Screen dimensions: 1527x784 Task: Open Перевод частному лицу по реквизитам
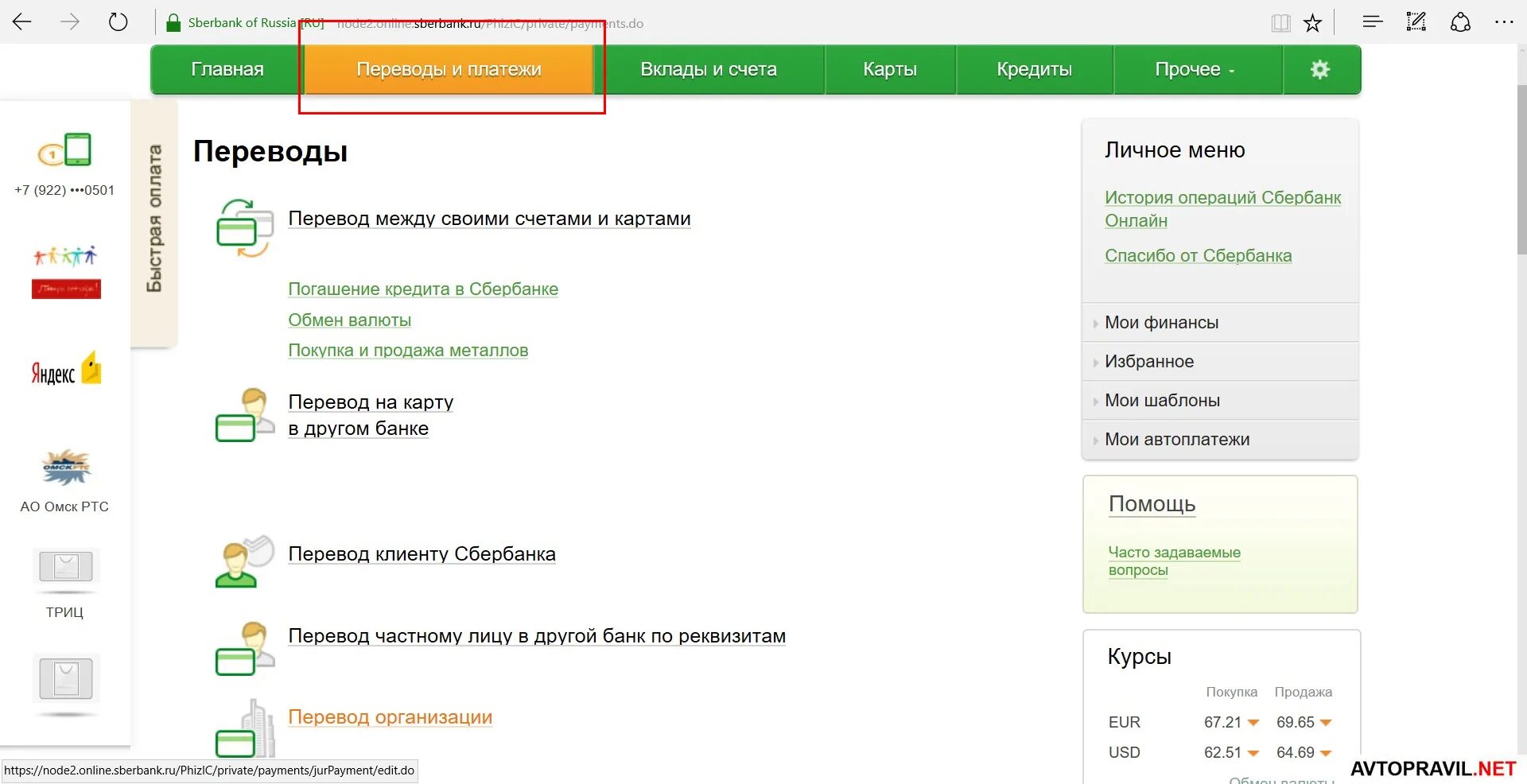pyautogui.click(x=537, y=636)
